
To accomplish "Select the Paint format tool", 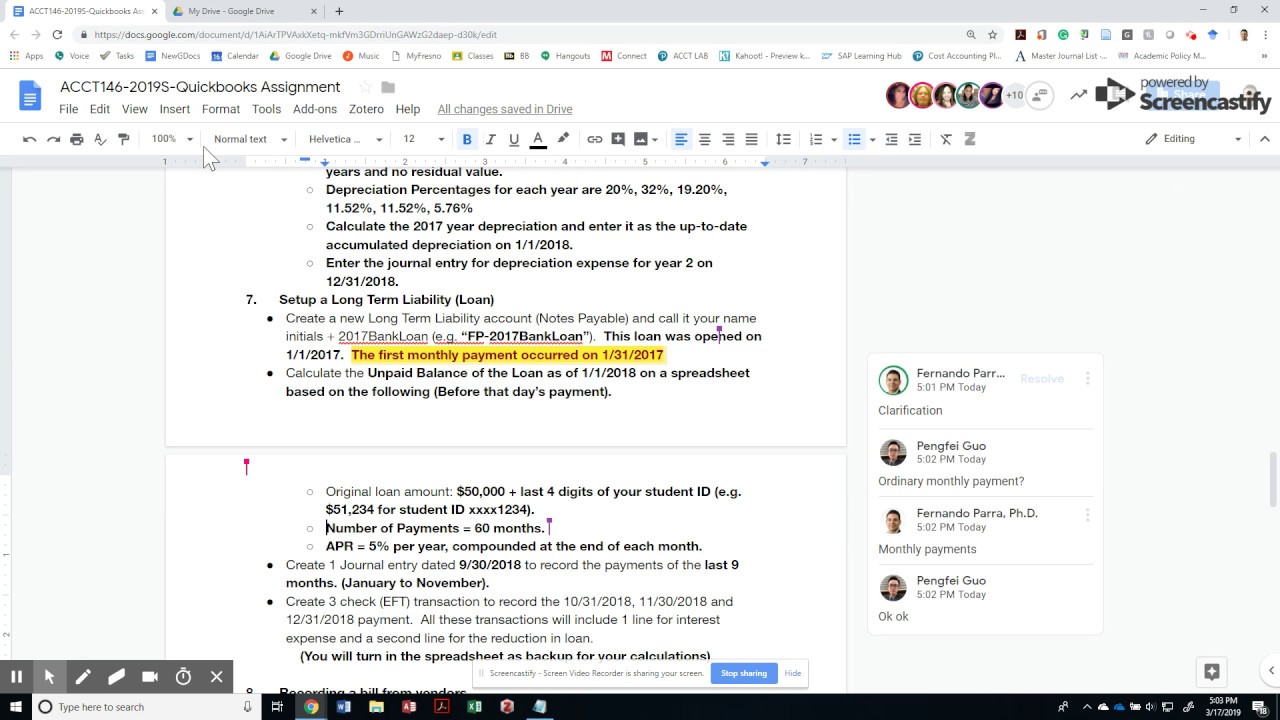I will coord(124,139).
